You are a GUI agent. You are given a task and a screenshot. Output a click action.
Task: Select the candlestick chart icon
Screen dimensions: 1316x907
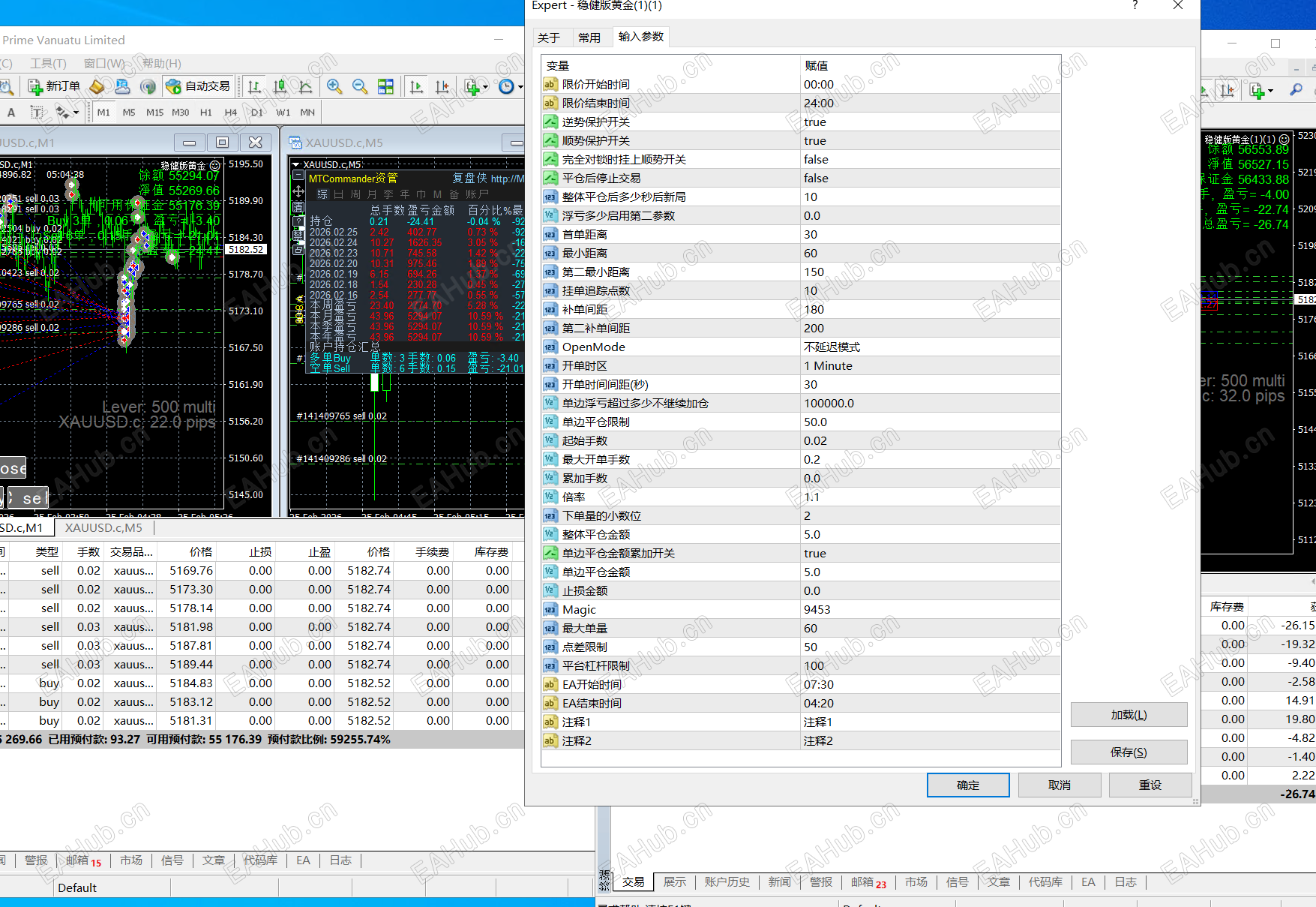[280, 86]
